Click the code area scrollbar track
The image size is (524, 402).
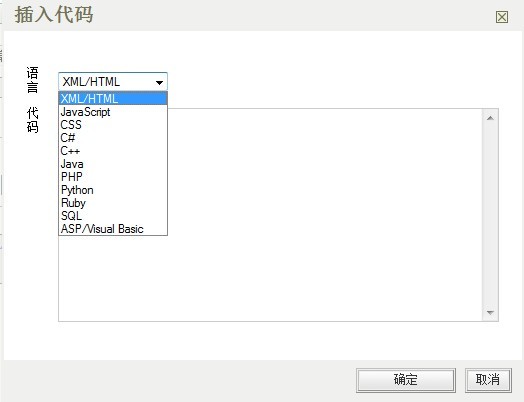490,215
